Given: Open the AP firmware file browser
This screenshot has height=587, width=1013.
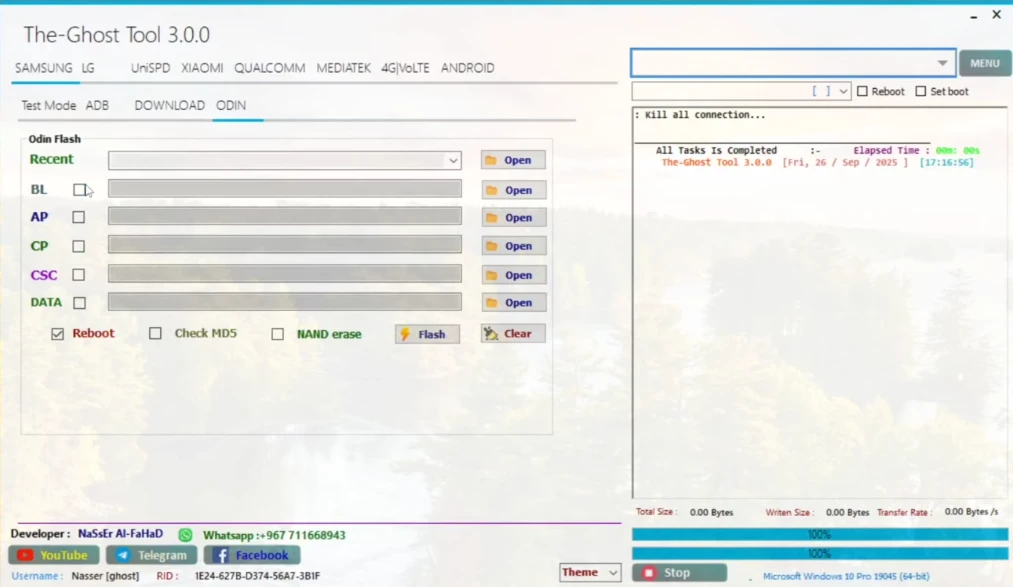Looking at the screenshot, I should point(512,217).
